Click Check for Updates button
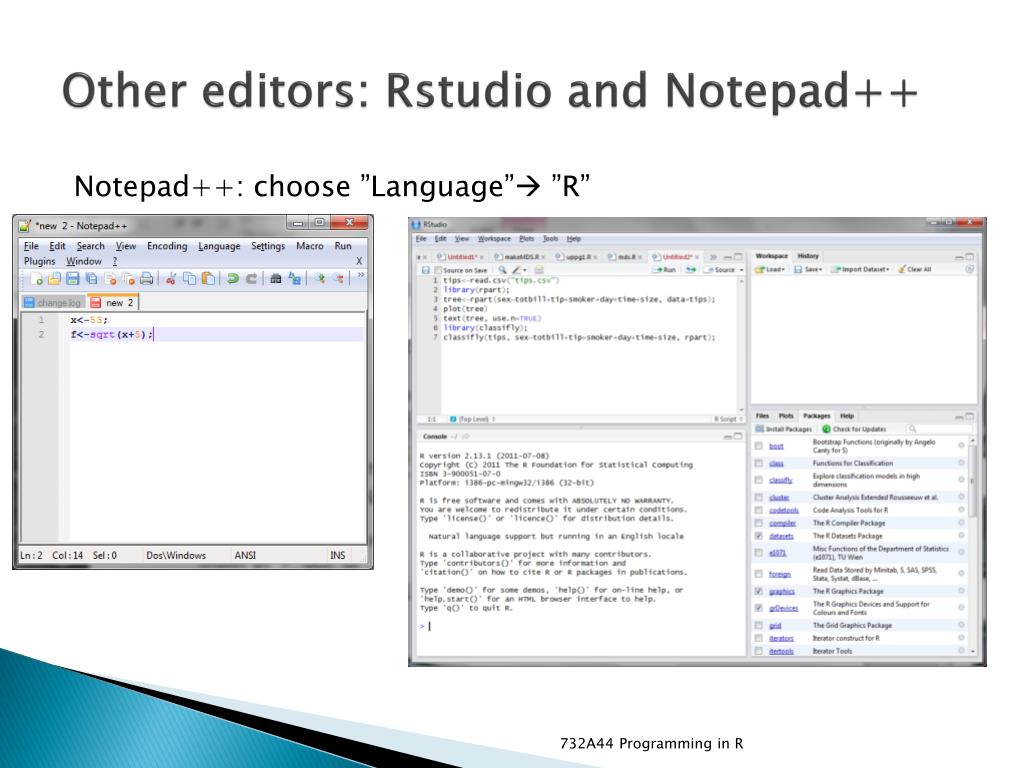Screen dimensions: 1024x768 [854, 429]
